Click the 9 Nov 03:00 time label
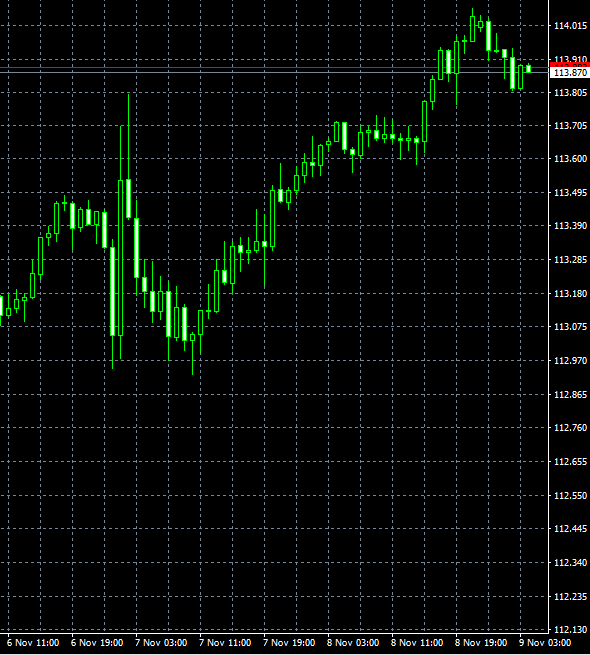The image size is (590, 655). click(x=545, y=643)
